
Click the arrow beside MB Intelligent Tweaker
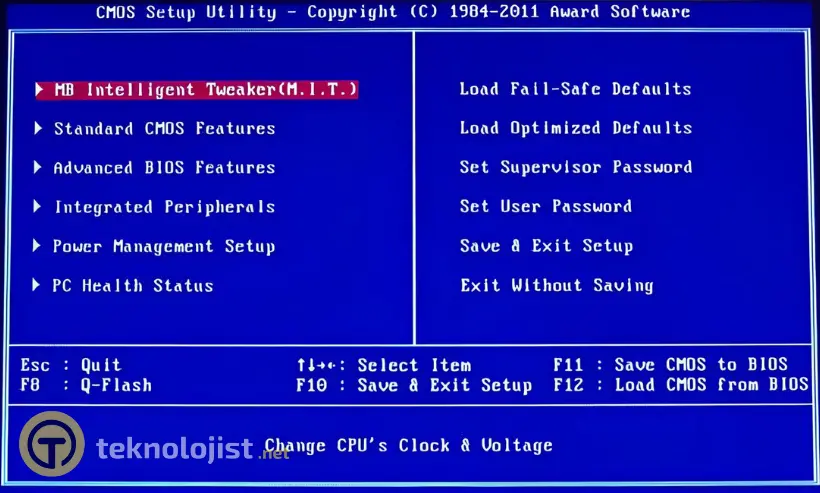[41, 89]
